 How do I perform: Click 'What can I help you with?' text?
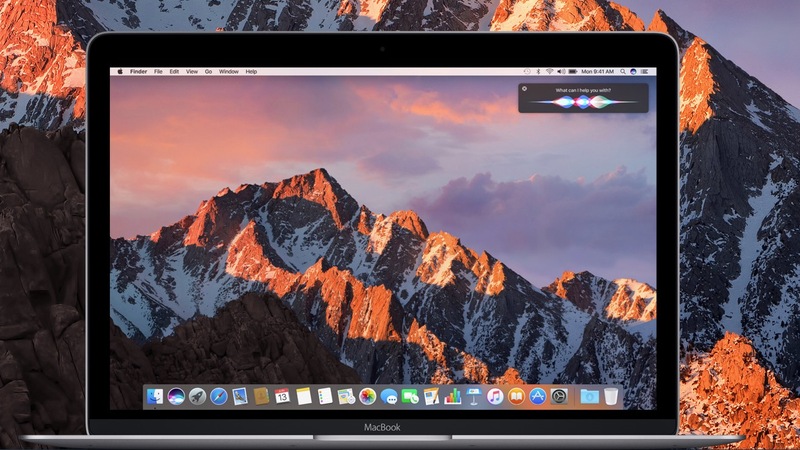pos(583,90)
